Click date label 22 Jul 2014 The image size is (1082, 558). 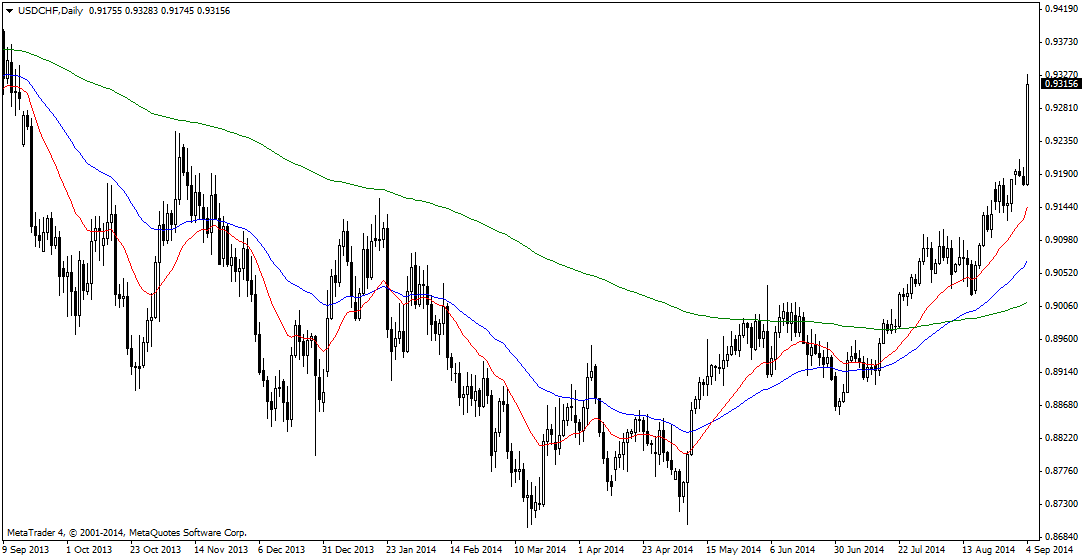click(x=924, y=550)
